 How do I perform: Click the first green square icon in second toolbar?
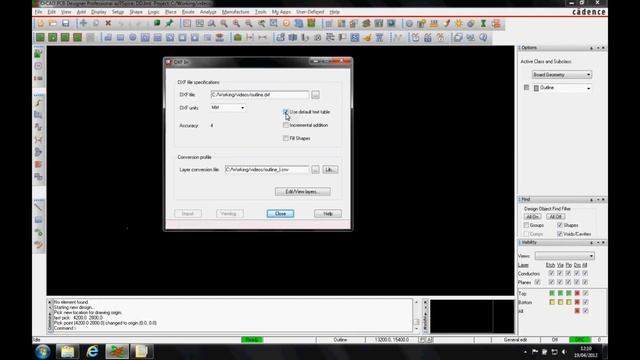click(40, 38)
